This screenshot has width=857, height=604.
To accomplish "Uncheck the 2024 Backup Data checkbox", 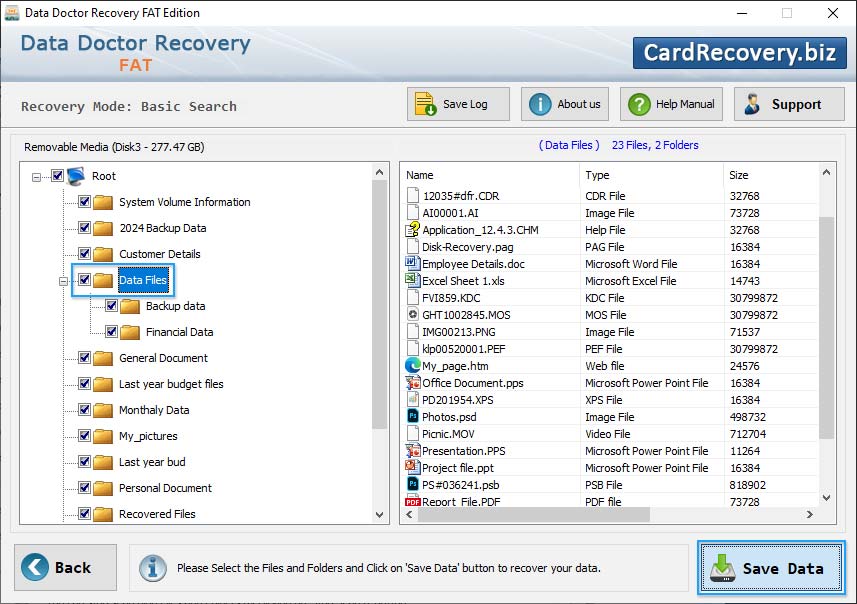I will coord(84,227).
